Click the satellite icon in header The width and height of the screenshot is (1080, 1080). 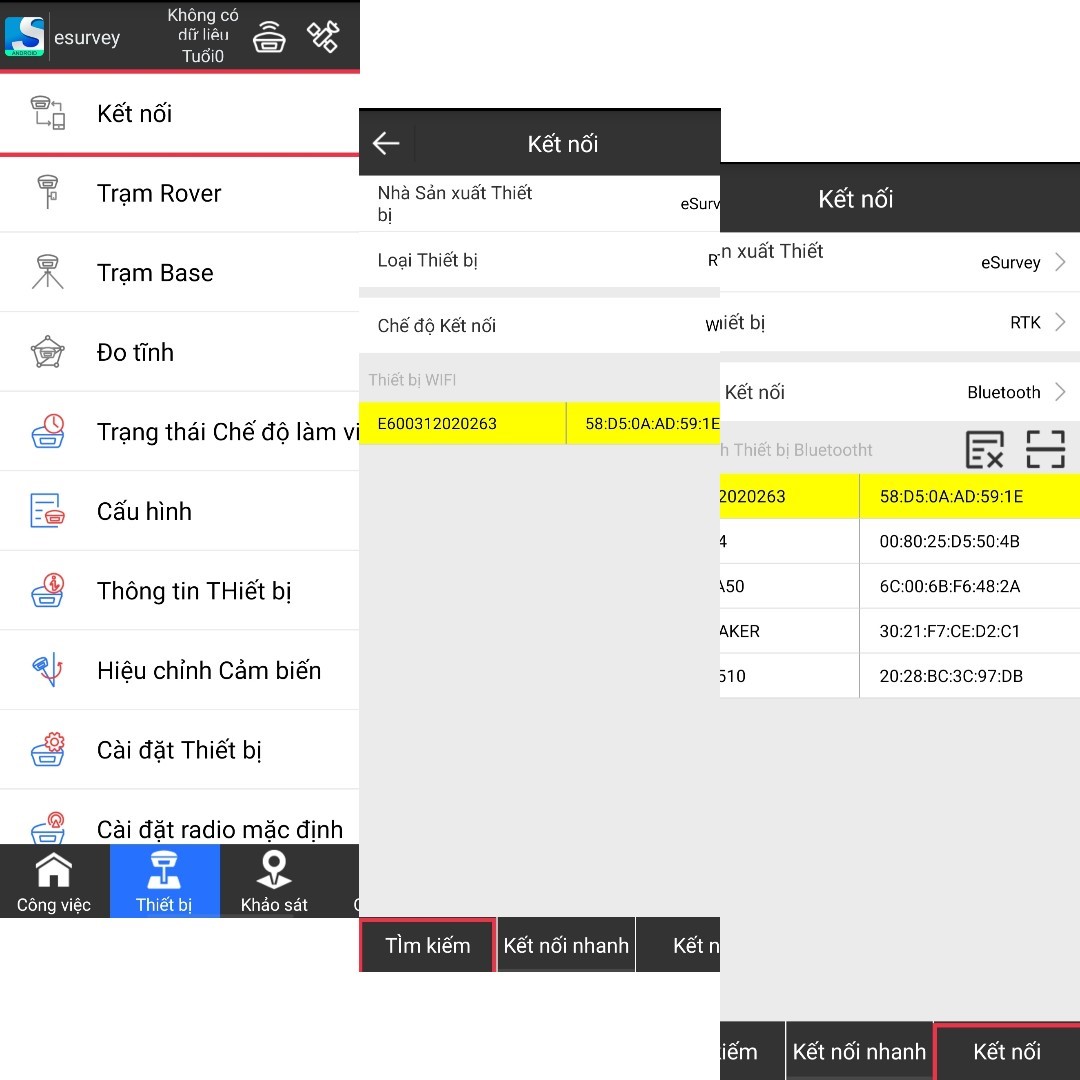point(323,37)
